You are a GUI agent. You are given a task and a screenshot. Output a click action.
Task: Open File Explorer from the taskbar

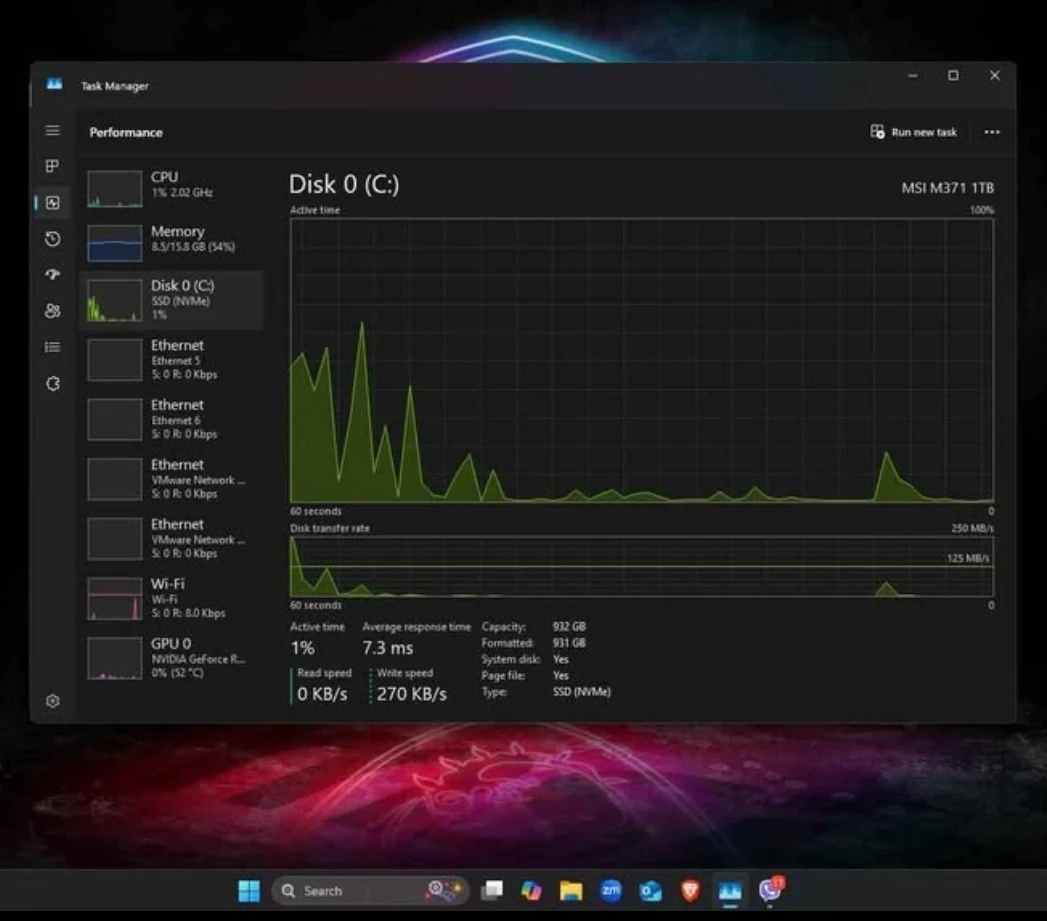tap(571, 890)
